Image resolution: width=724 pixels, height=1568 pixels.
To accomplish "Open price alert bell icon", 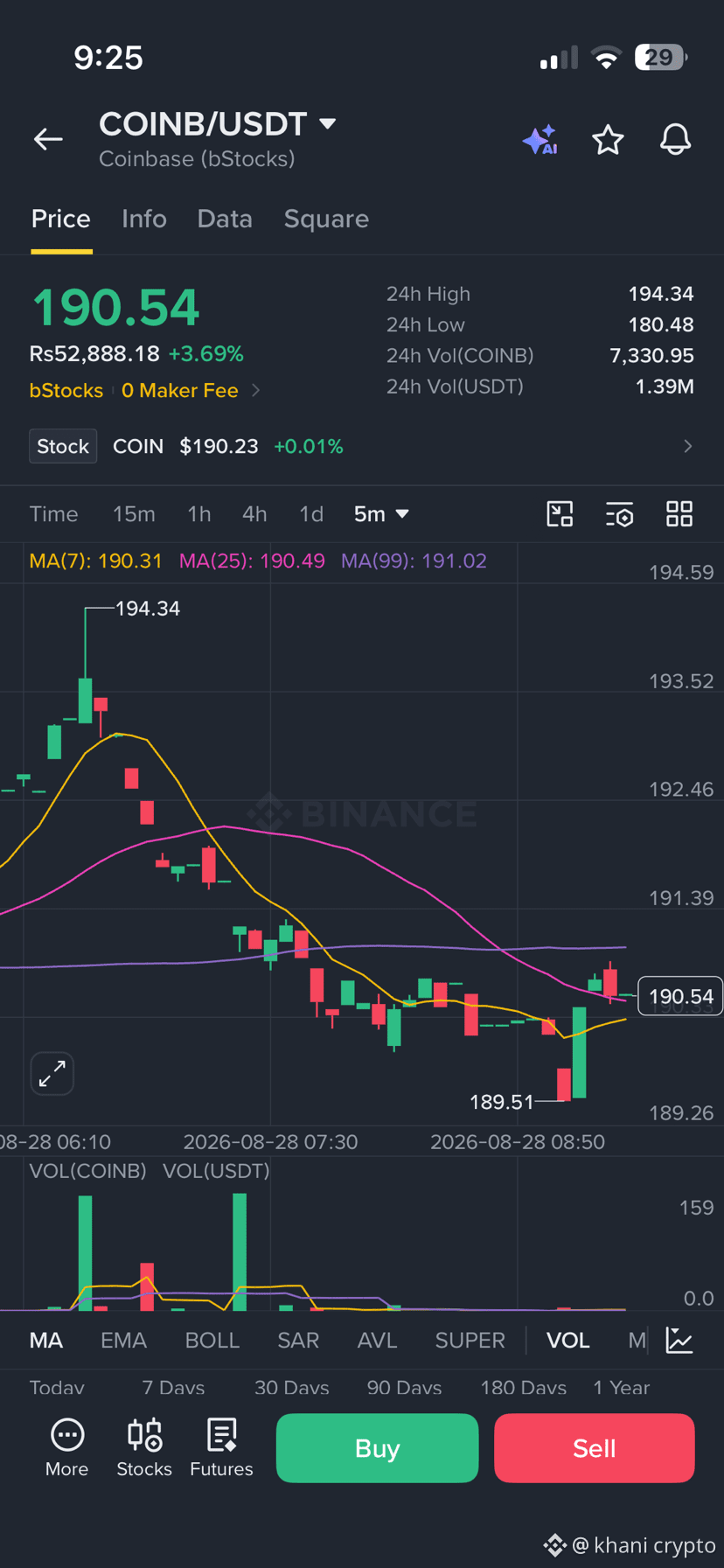I will (675, 140).
